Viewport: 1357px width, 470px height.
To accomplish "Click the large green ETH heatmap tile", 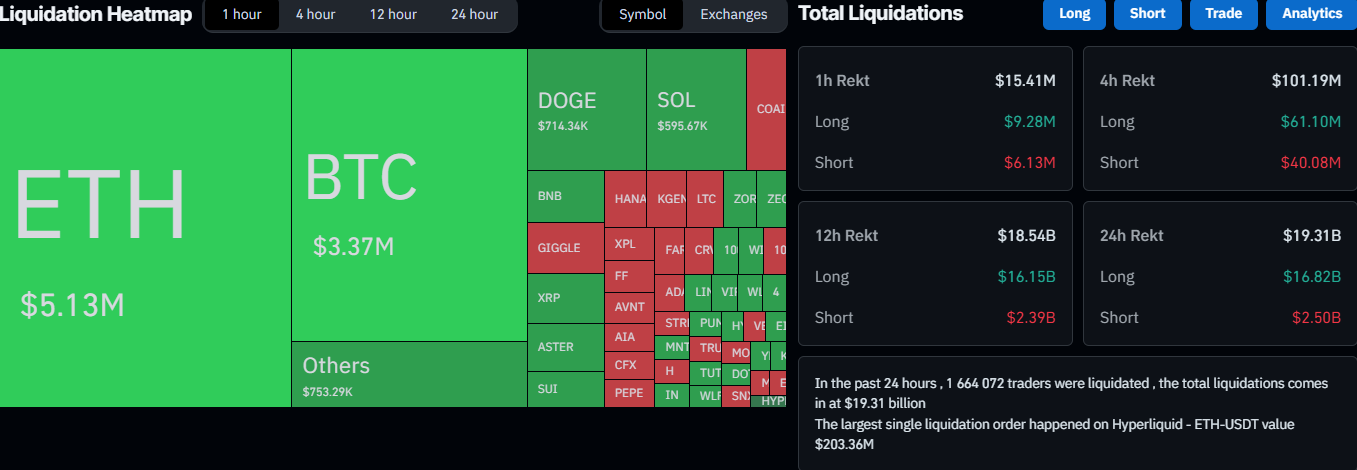I will point(145,228).
